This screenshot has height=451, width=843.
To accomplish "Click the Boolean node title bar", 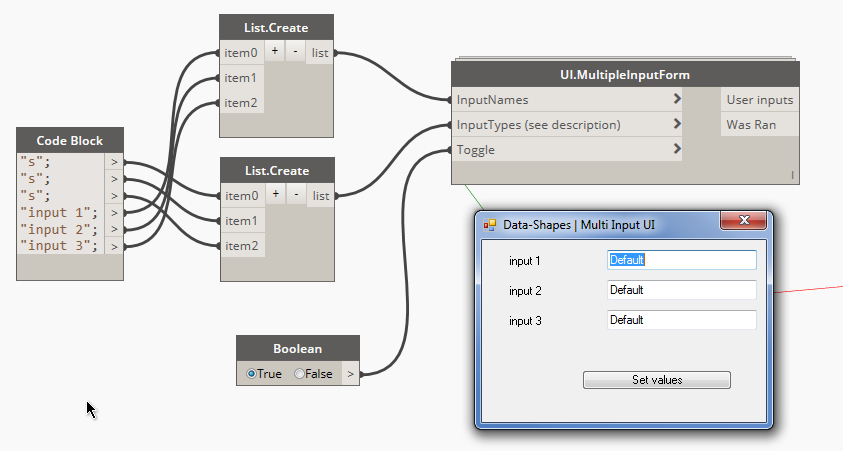I will click(x=298, y=348).
